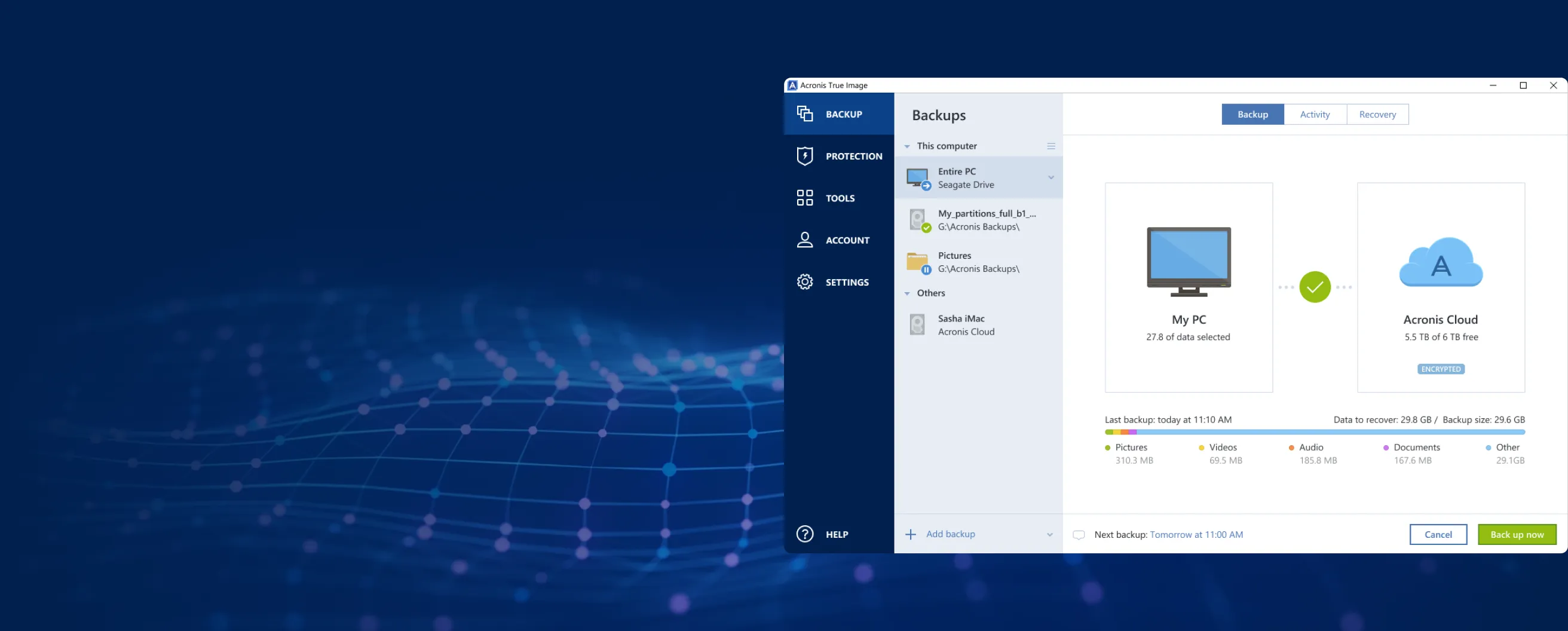This screenshot has width=1568, height=631.
Task: Open the Help question mark icon
Action: (x=805, y=534)
